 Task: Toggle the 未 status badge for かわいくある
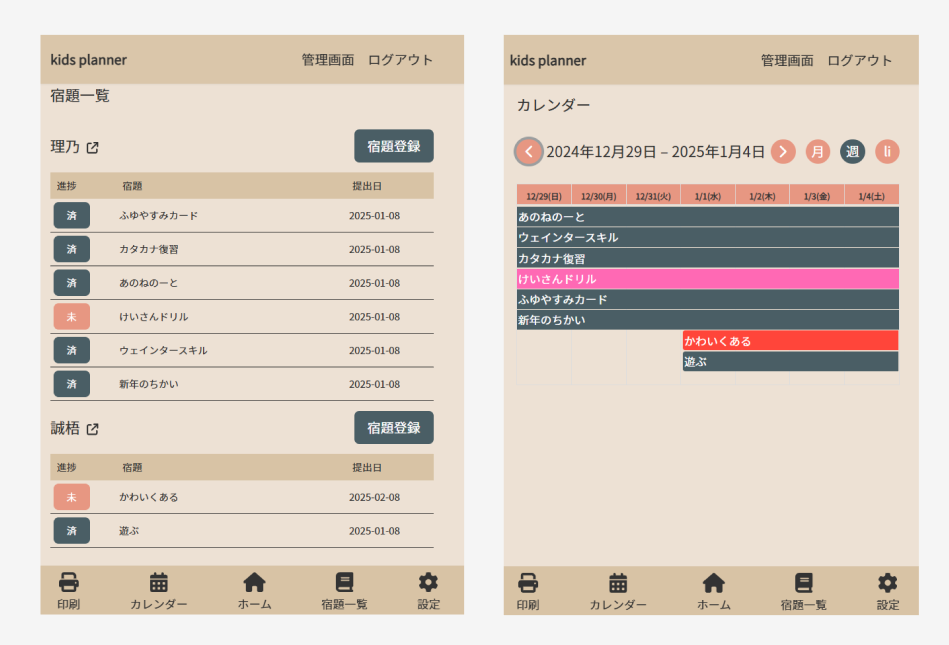71,497
